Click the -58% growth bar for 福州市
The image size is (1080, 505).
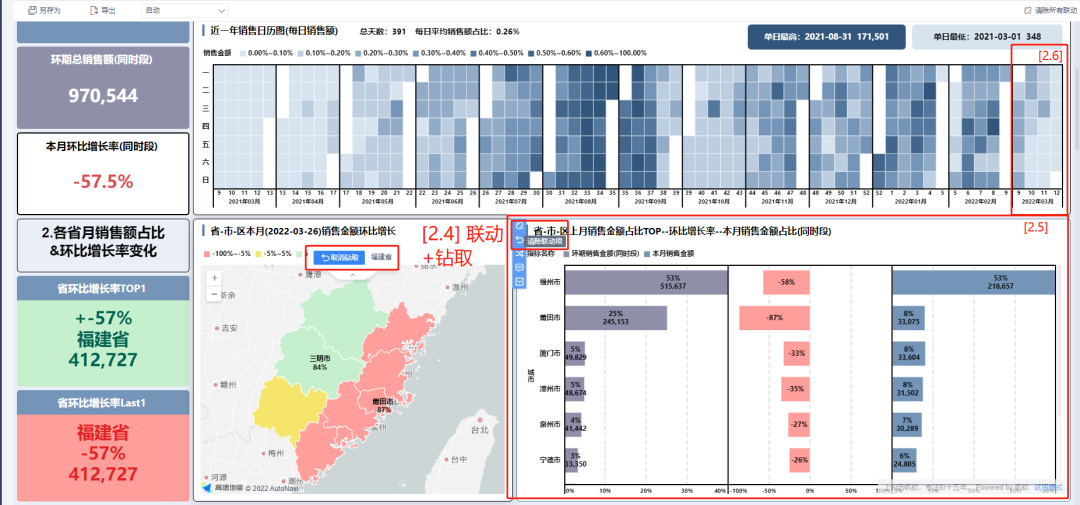click(x=786, y=282)
